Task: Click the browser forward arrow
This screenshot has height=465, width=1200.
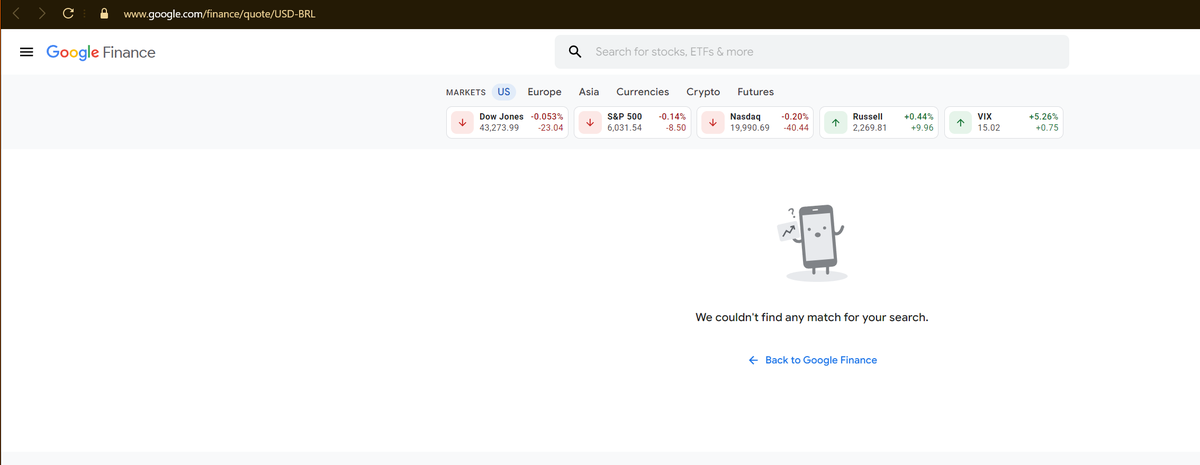Action: pos(40,14)
